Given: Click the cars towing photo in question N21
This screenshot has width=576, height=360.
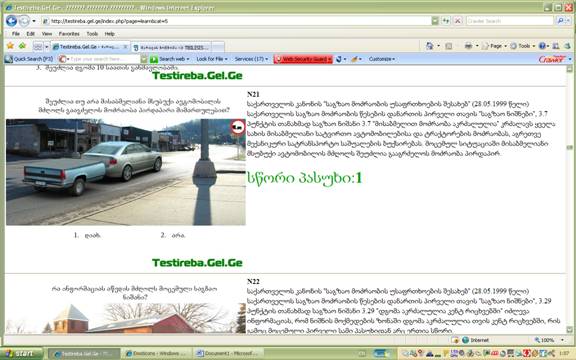Looking at the screenshot, I should (x=126, y=172).
